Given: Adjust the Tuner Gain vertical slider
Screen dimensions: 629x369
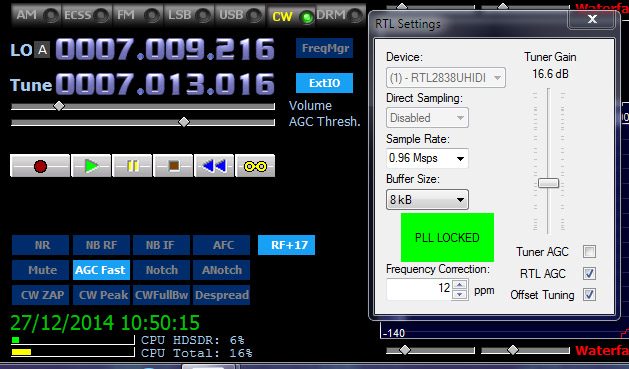Looking at the screenshot, I should (548, 183).
